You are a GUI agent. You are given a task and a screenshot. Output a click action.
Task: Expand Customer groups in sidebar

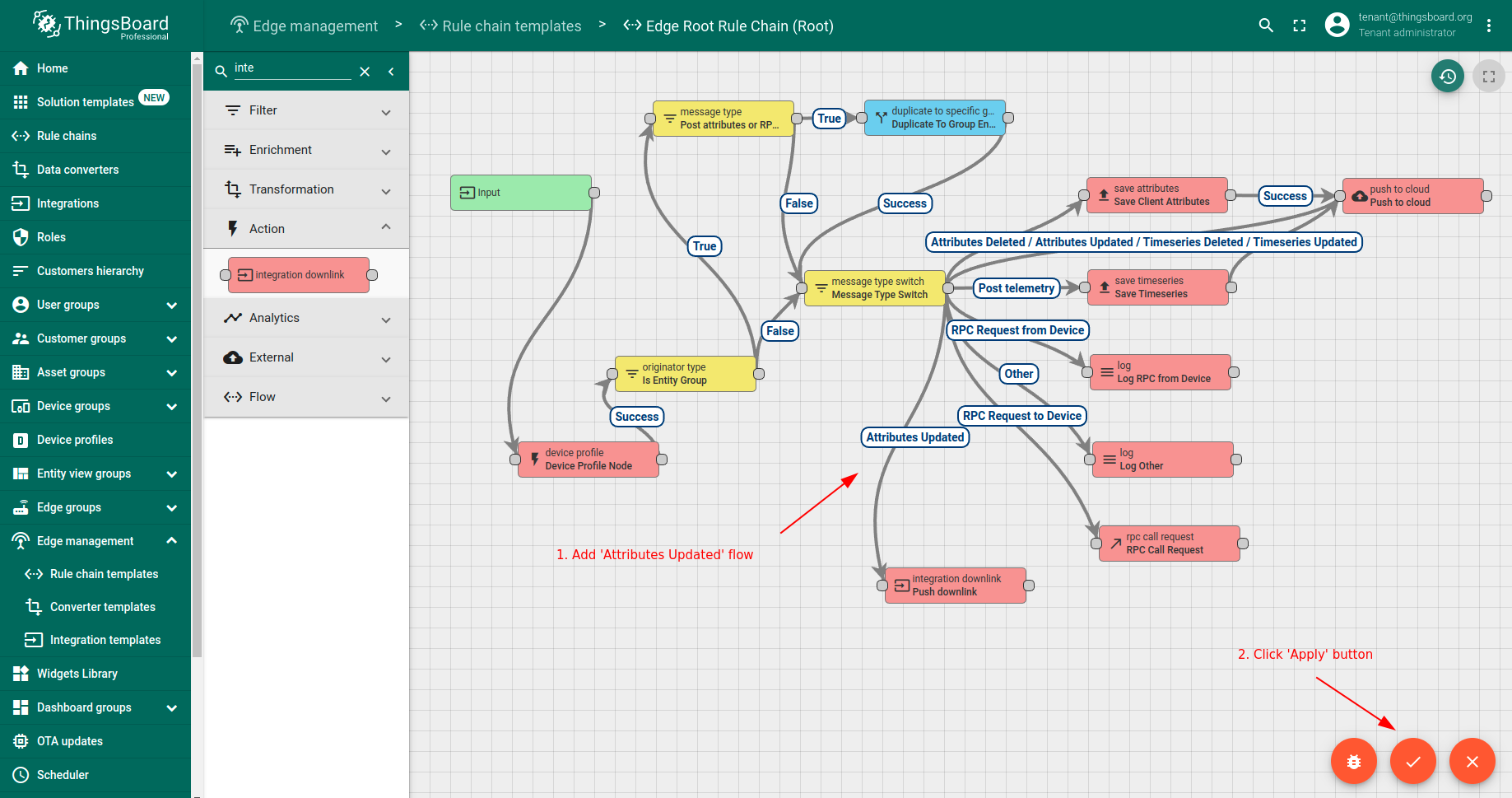(x=172, y=338)
